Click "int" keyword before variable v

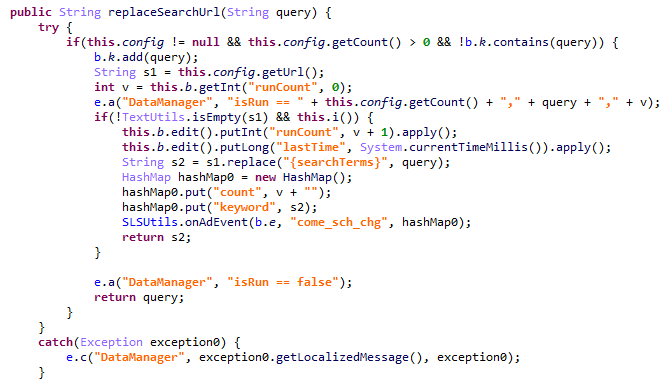[104, 87]
